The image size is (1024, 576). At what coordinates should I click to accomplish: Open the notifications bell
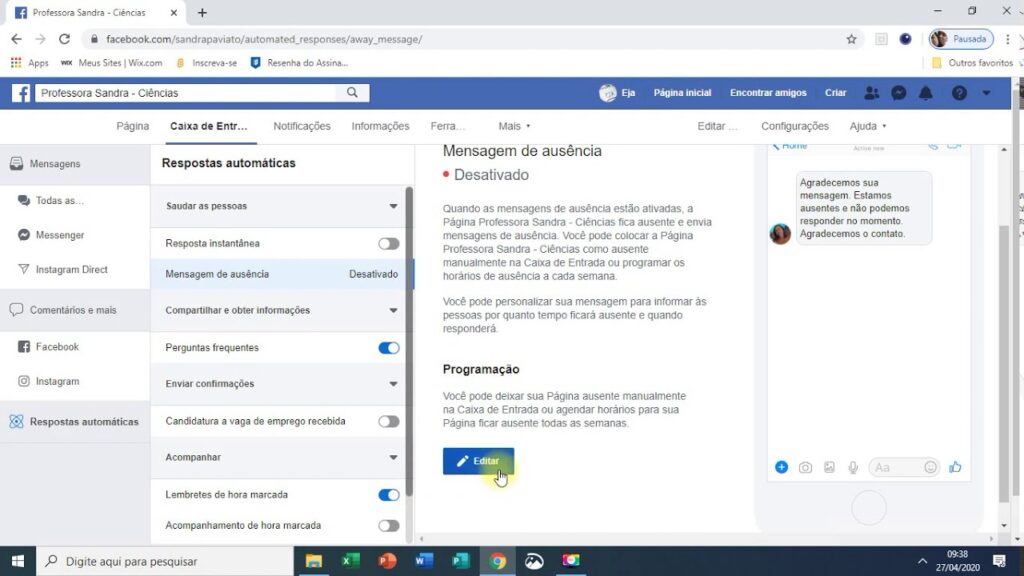point(926,93)
